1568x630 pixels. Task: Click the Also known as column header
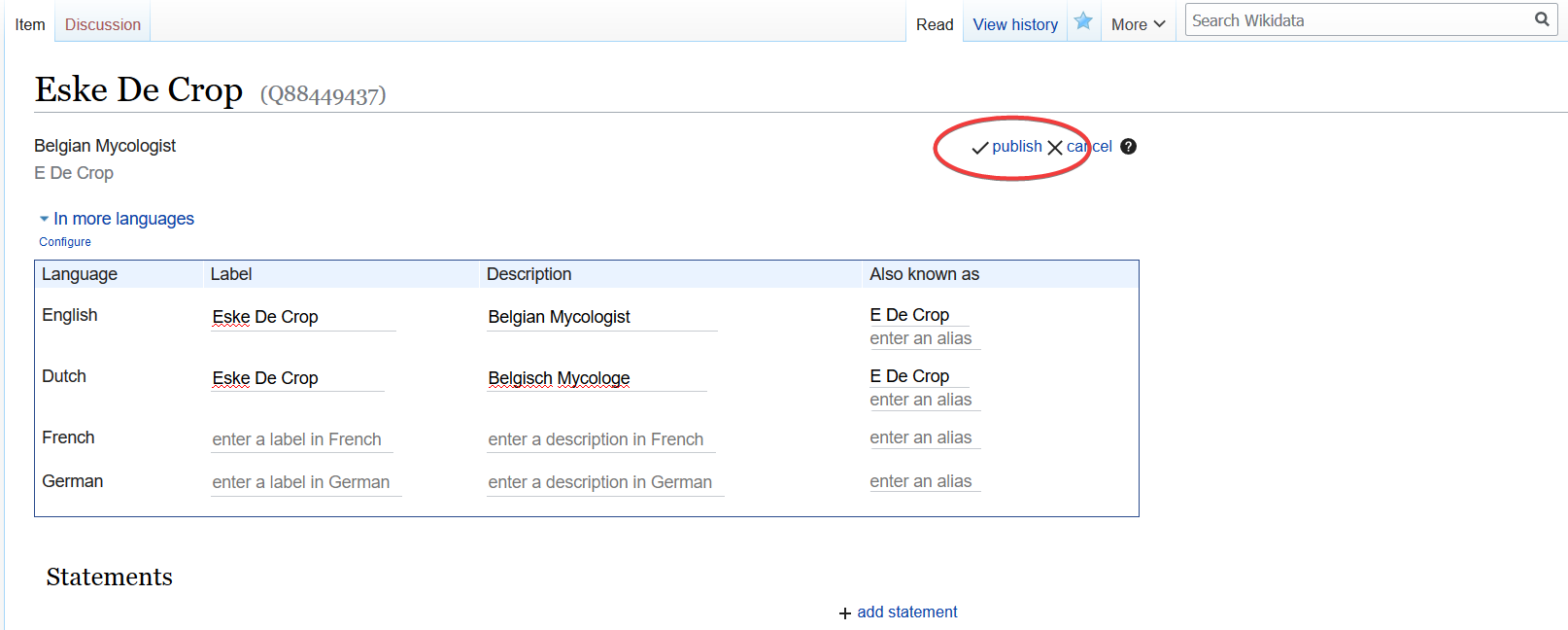pos(924,274)
